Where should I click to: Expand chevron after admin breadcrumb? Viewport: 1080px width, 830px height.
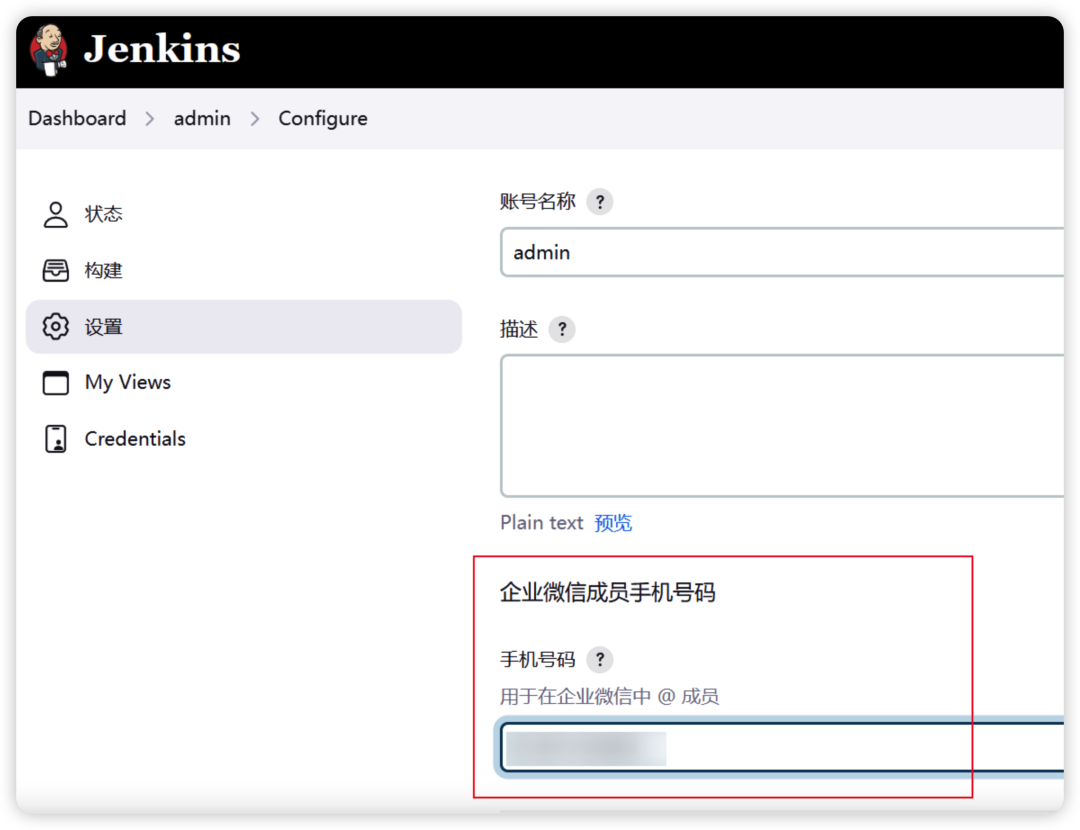[x=255, y=119]
